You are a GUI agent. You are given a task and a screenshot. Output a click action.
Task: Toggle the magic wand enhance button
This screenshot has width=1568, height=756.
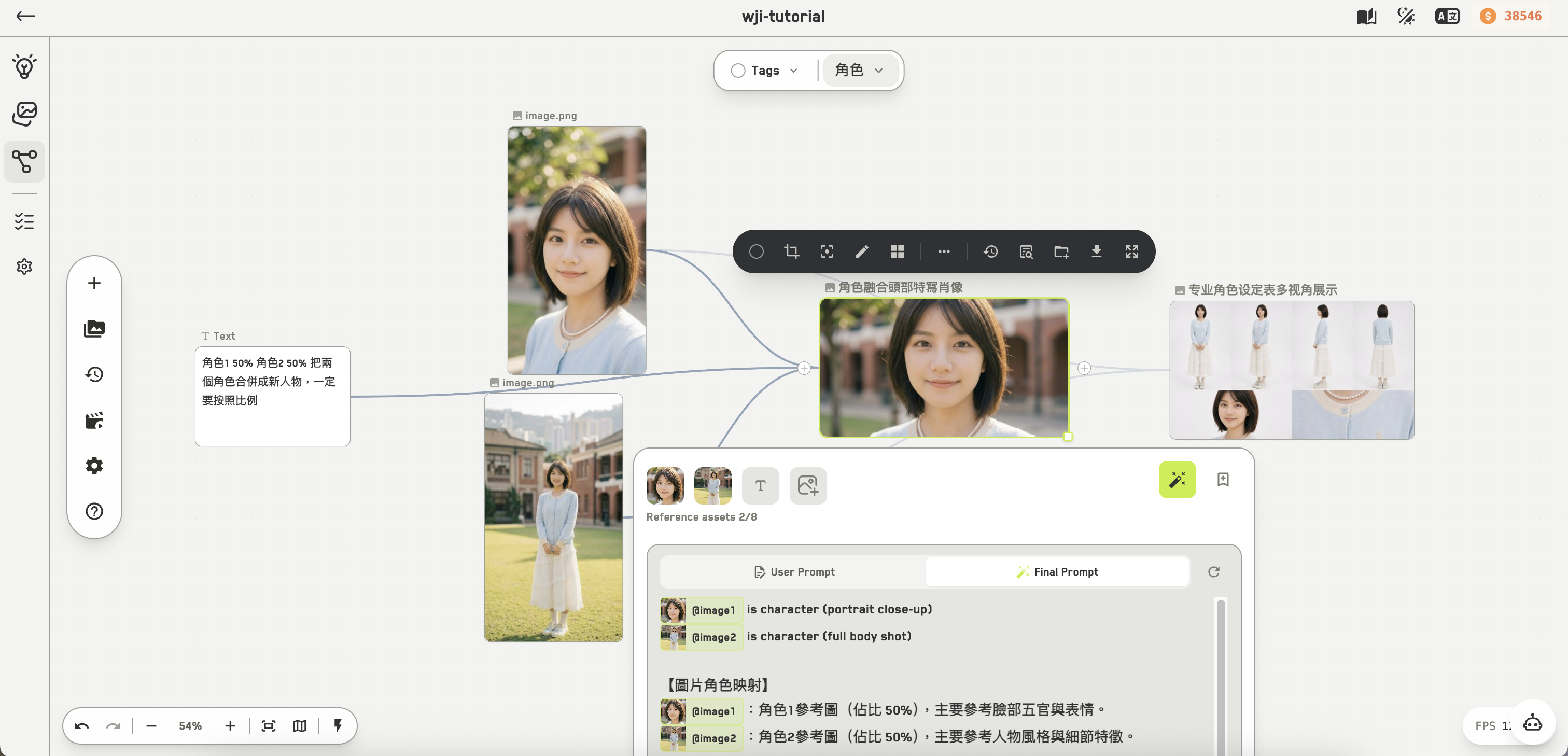pos(1177,480)
